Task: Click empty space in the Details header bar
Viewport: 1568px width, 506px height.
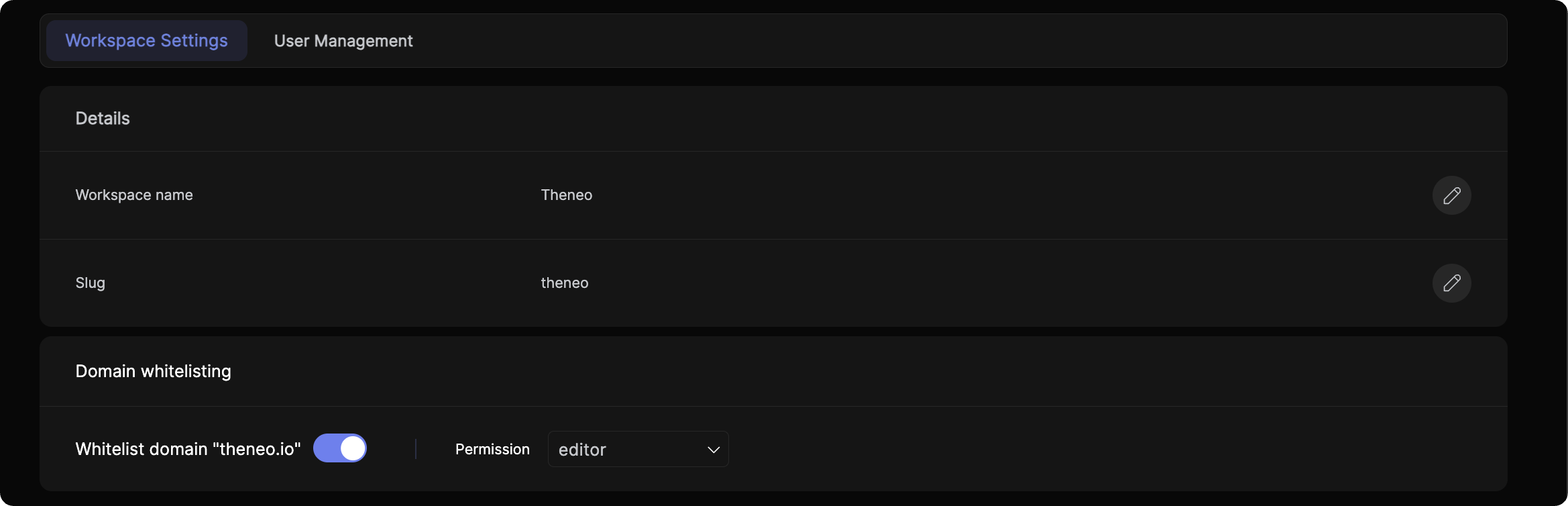Action: pyautogui.click(x=805, y=119)
